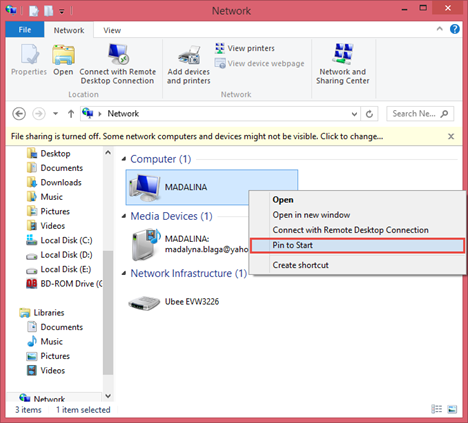
Task: Click the file sharing notification message
Action: coord(197,136)
